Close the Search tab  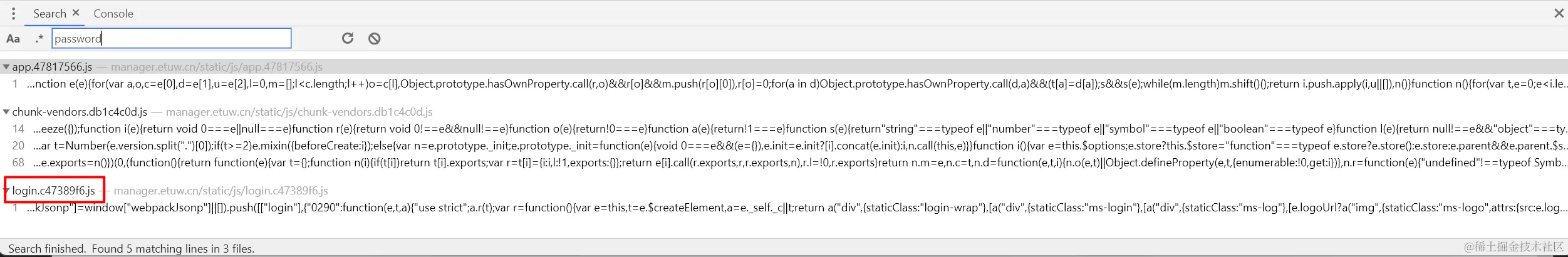[76, 13]
